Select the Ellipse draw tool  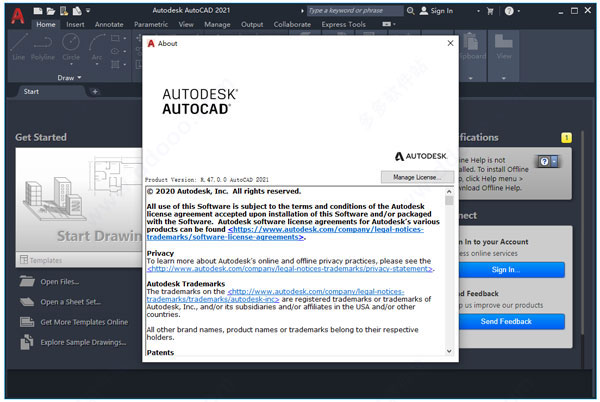[115, 51]
